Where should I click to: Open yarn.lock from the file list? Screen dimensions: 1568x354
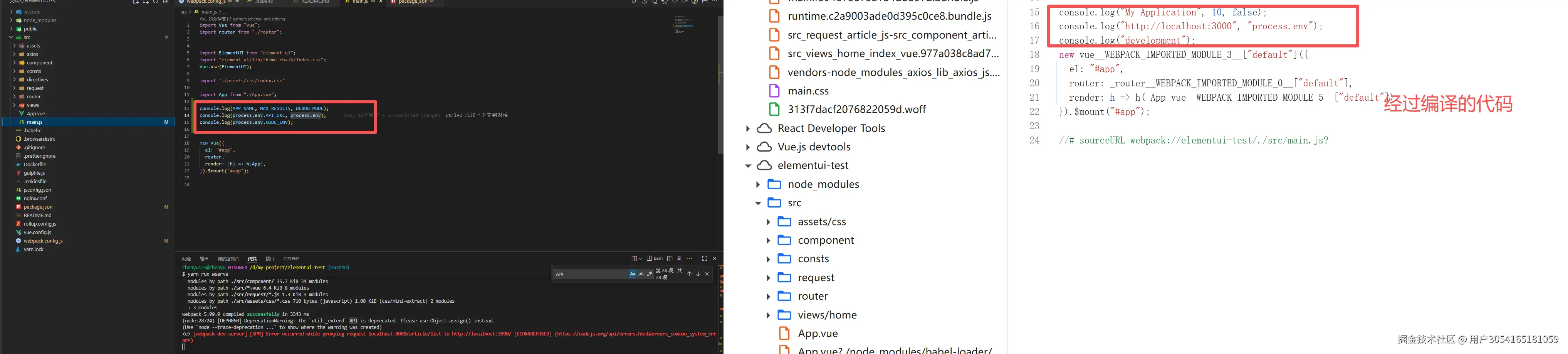tap(34, 250)
